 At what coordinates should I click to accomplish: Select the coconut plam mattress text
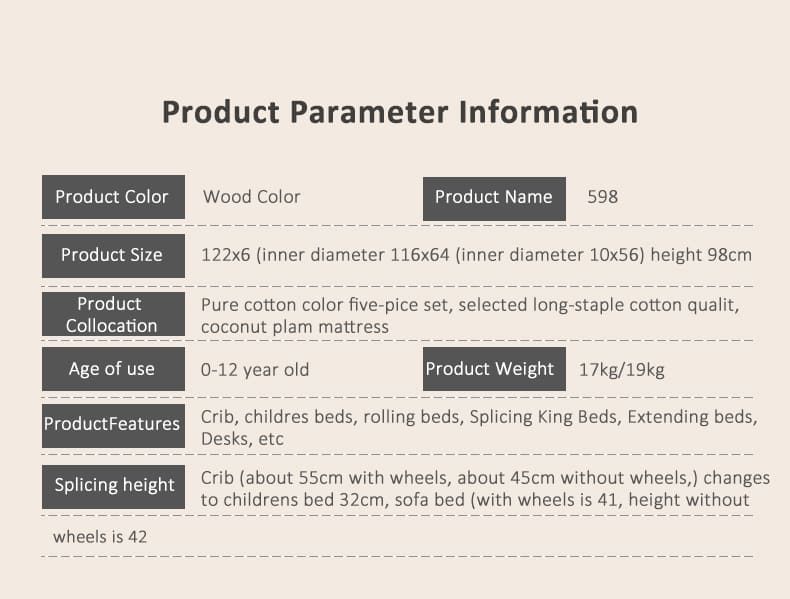click(295, 327)
